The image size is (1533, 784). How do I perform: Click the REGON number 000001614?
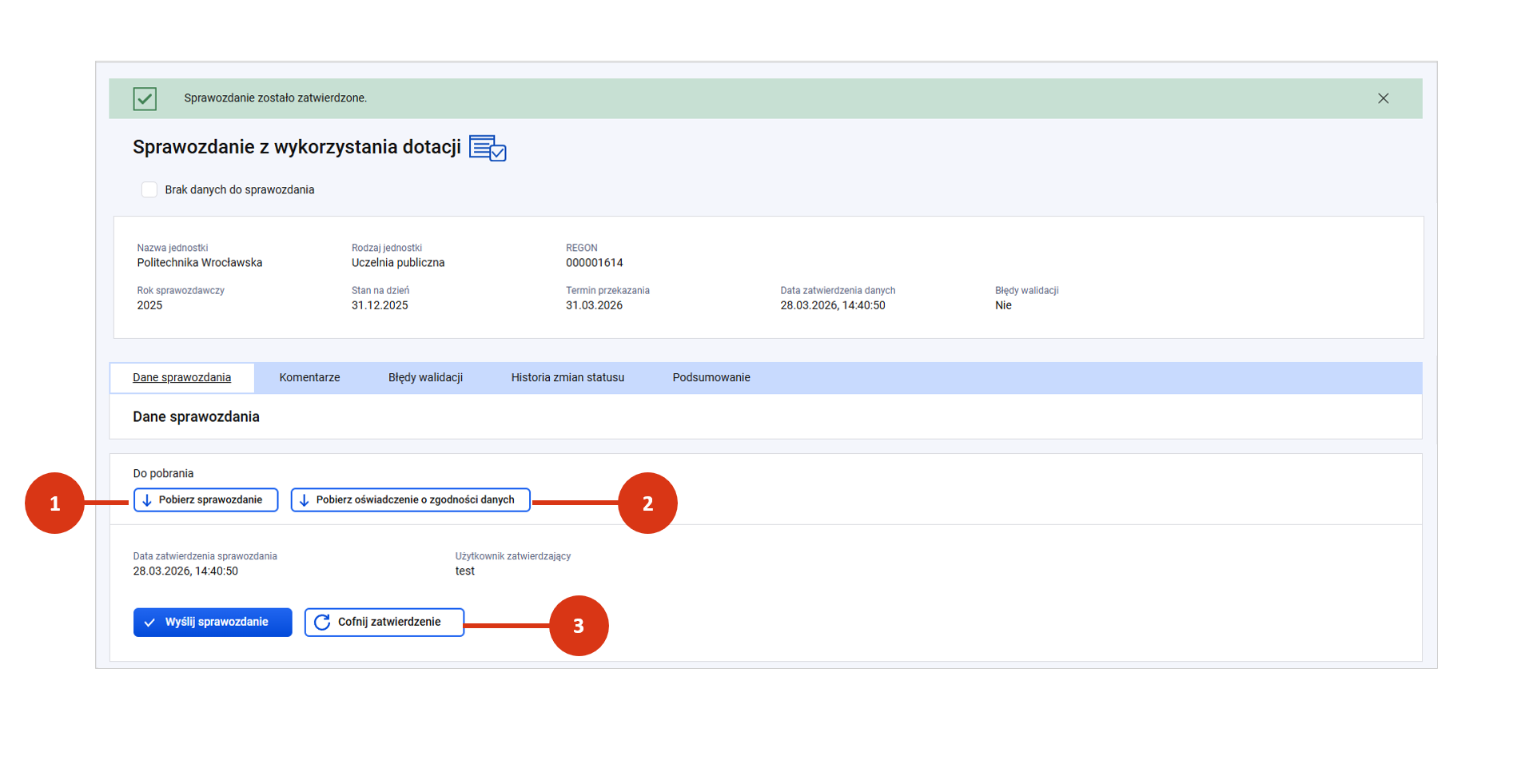click(594, 263)
